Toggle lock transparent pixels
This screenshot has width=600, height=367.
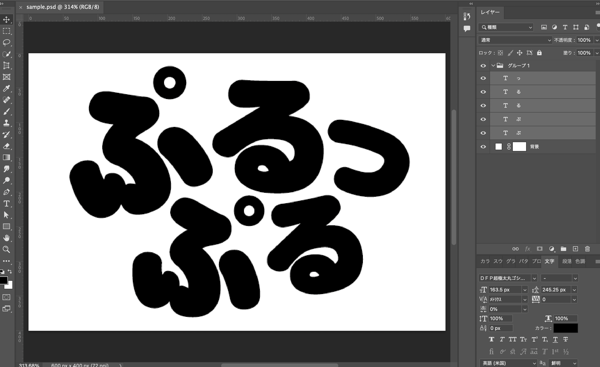(501, 53)
